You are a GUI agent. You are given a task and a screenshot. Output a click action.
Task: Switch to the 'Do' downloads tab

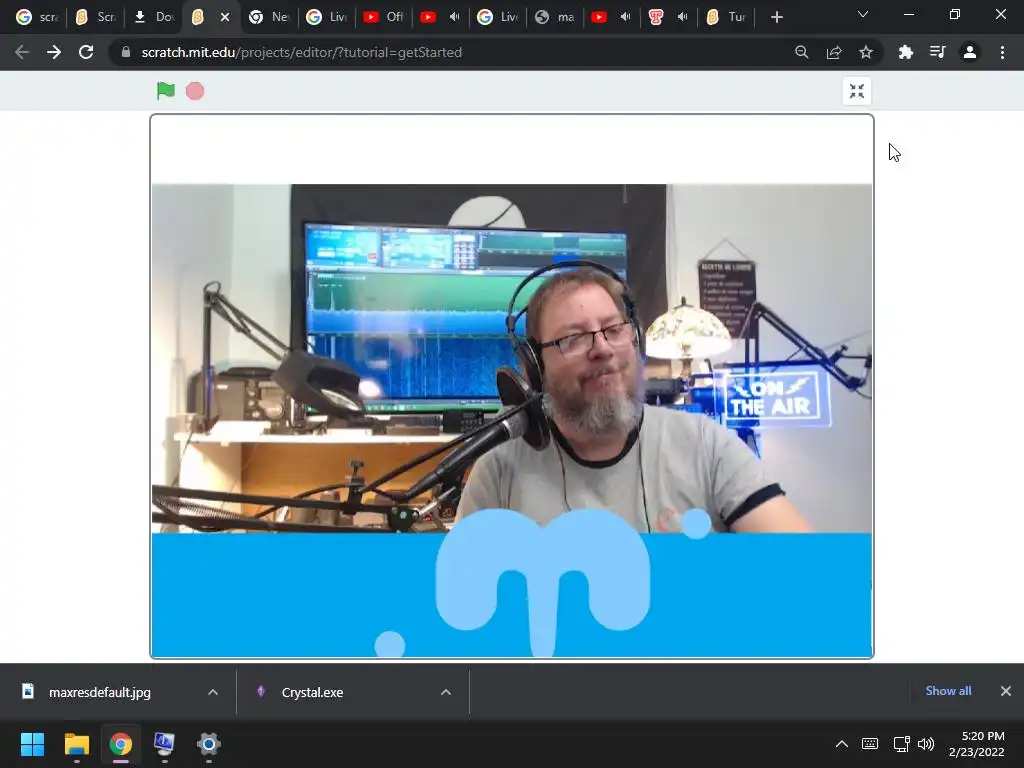point(154,17)
